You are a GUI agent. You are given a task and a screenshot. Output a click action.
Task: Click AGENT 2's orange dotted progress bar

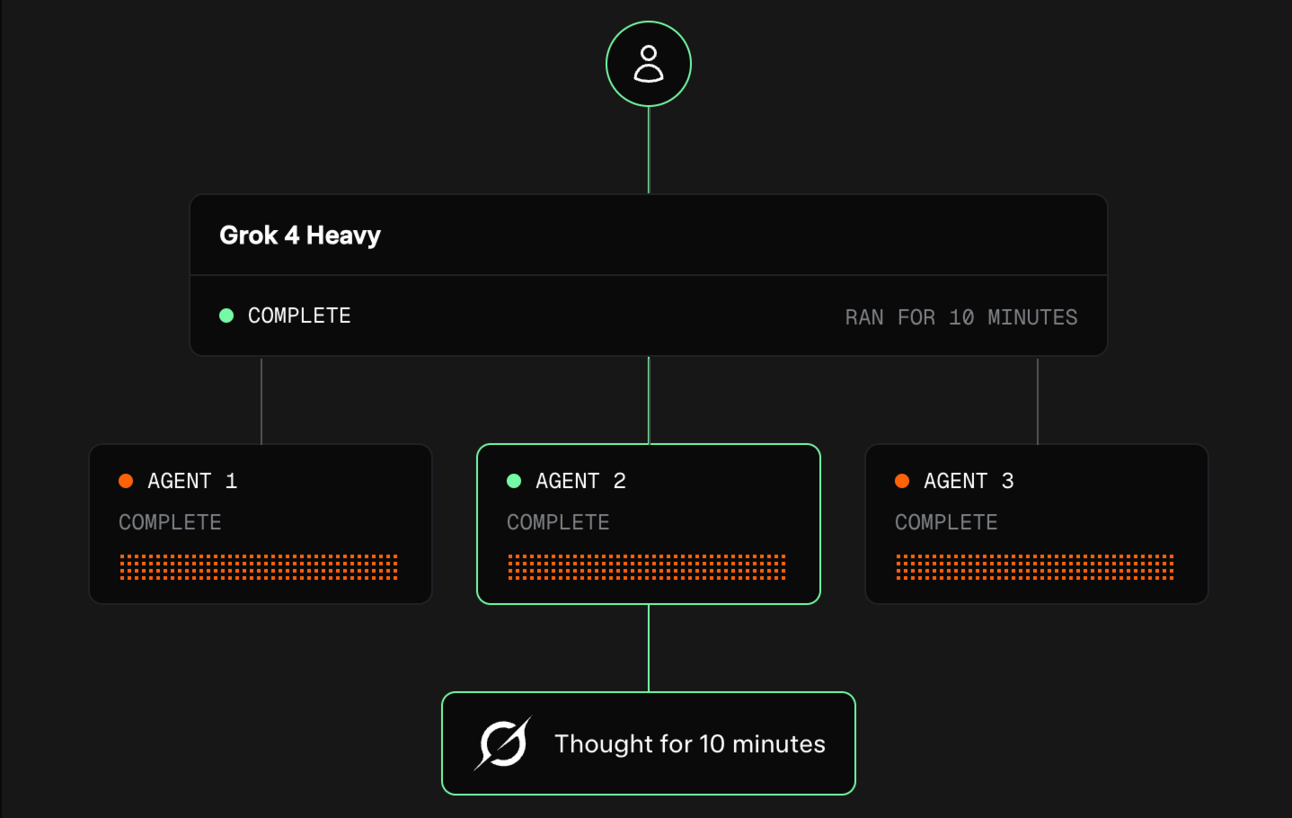coord(647,567)
